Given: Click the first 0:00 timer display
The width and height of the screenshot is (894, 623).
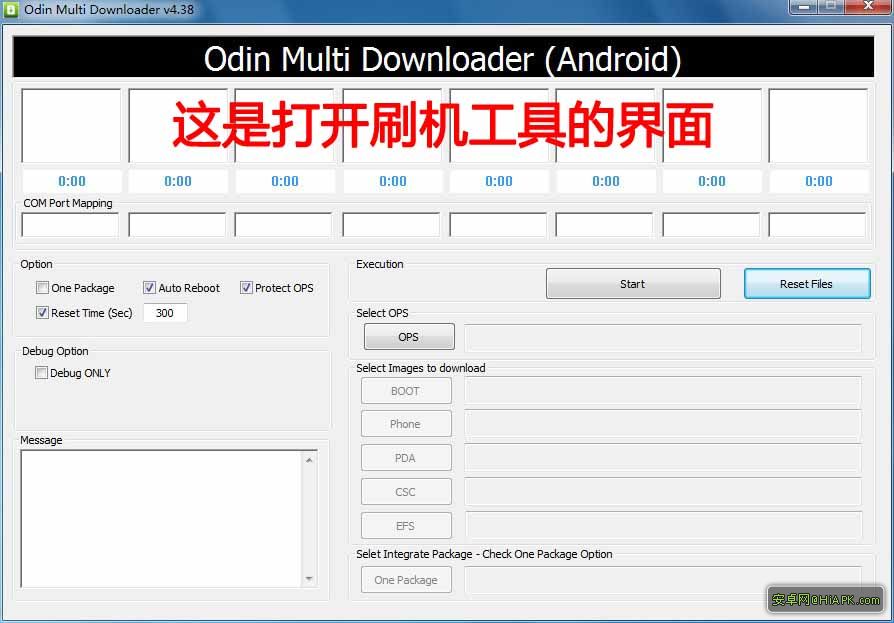Looking at the screenshot, I should 72,181.
